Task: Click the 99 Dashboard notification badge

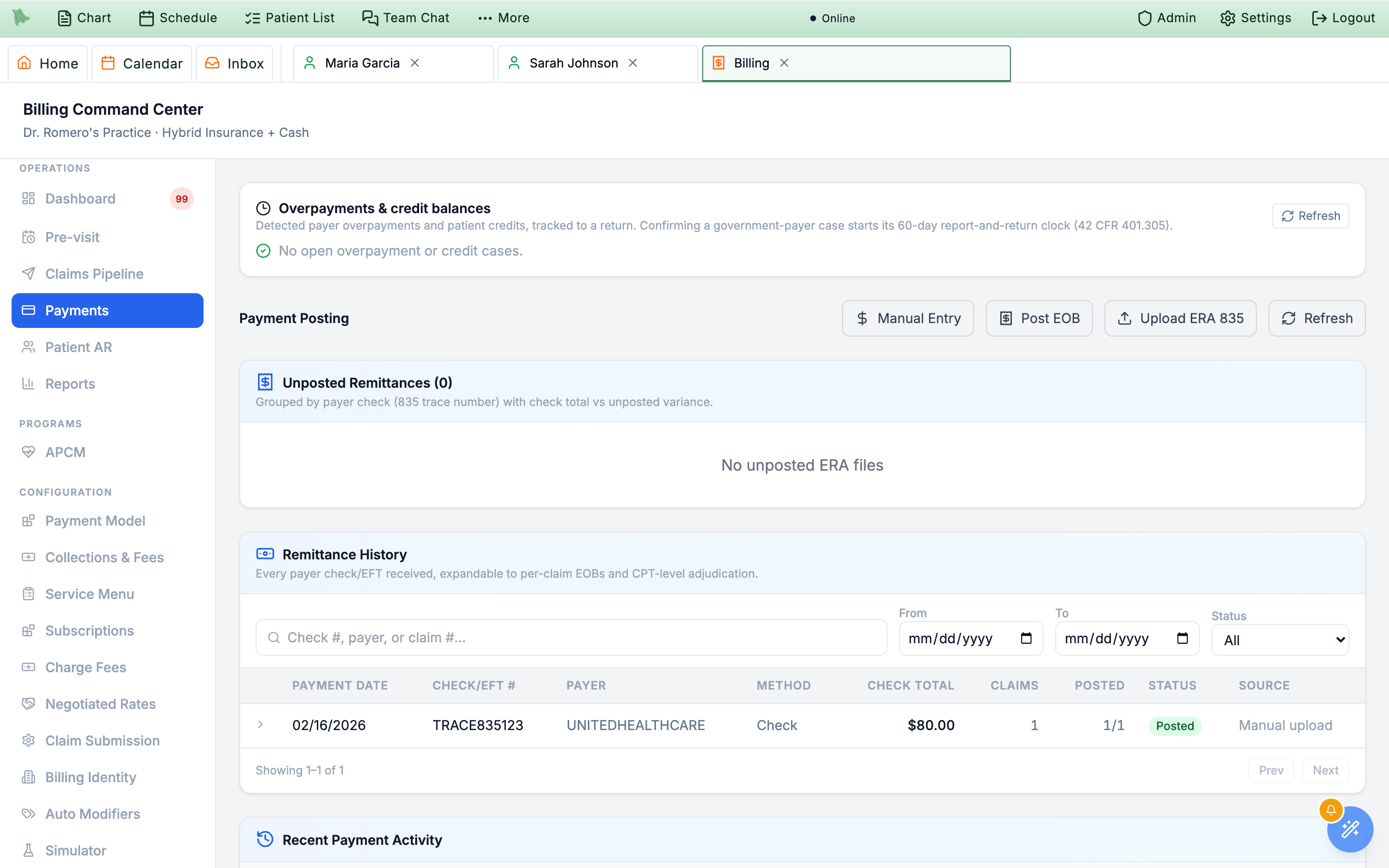Action: 182,199
